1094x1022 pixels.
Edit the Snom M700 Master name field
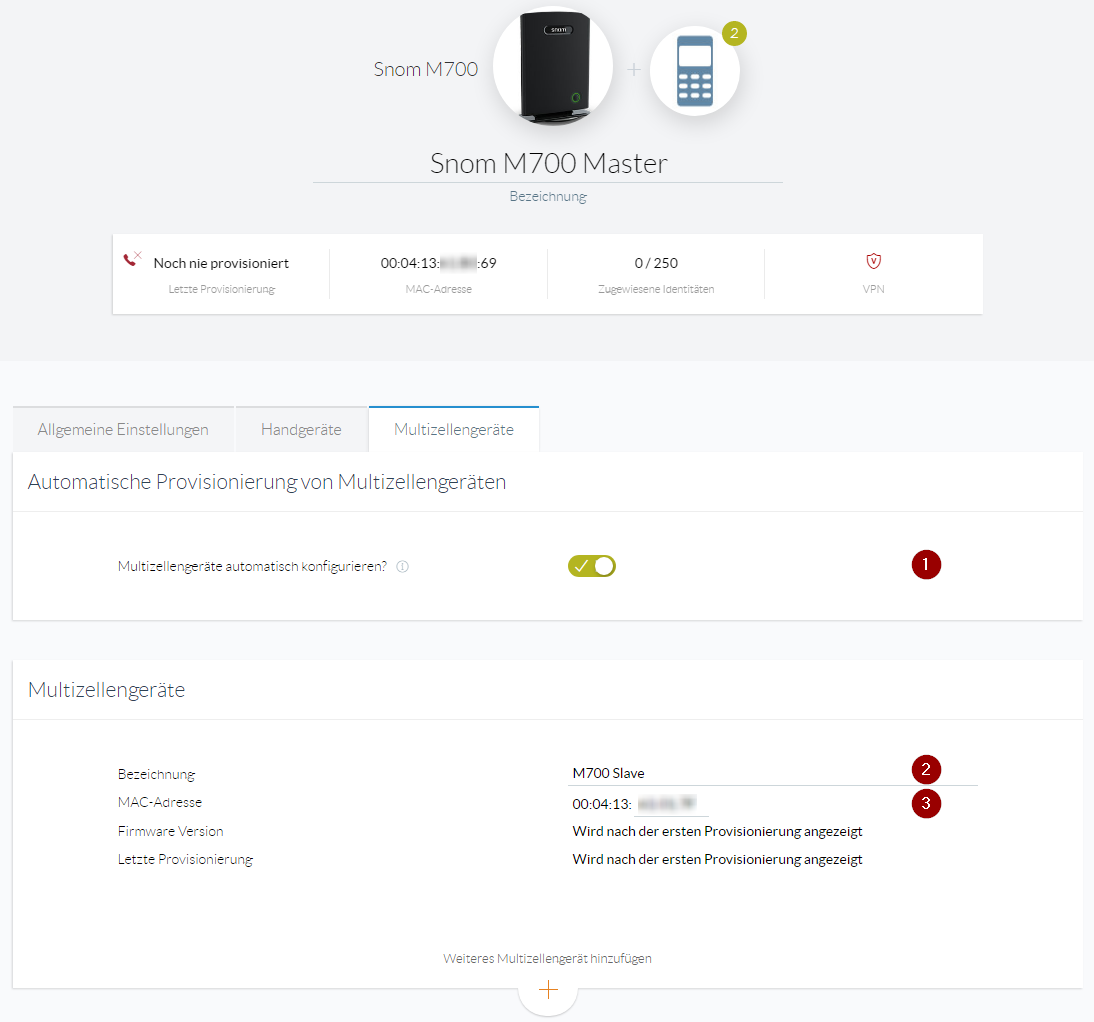[548, 163]
